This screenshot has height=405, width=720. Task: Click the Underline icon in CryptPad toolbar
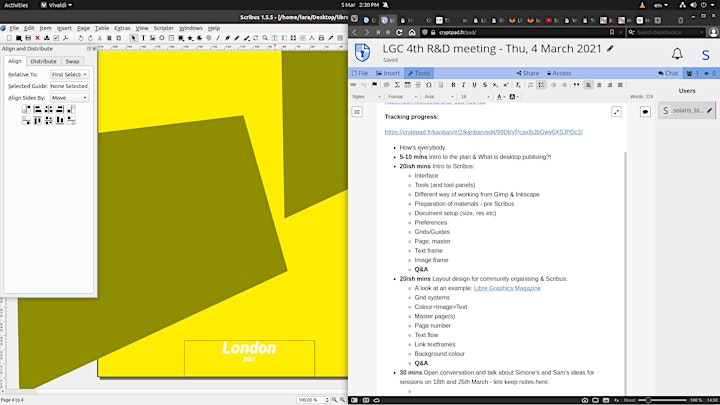click(474, 85)
